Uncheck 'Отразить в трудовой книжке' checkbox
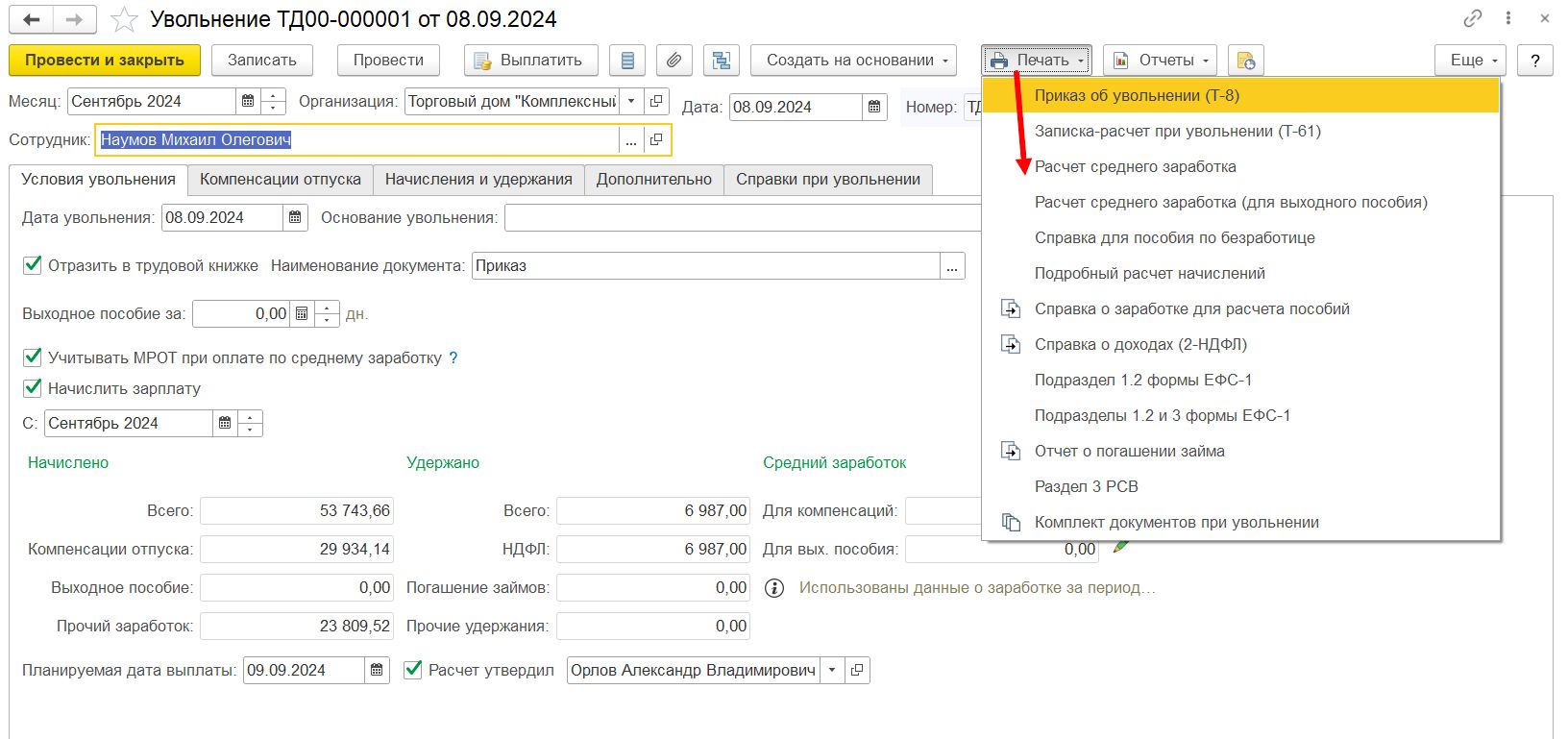 point(33,265)
